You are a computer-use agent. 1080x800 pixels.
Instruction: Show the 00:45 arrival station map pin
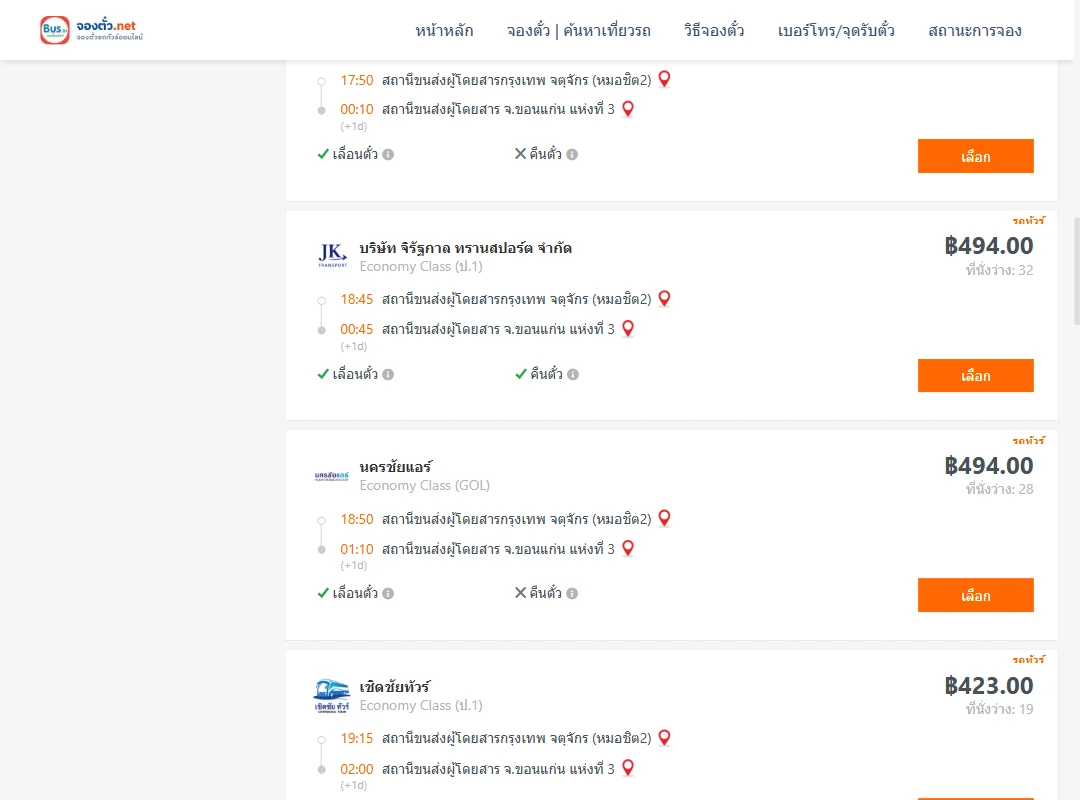pyautogui.click(x=628, y=329)
